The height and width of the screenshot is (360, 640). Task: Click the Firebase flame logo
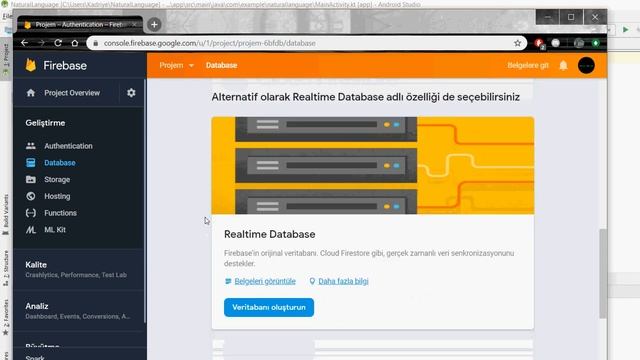click(31, 65)
